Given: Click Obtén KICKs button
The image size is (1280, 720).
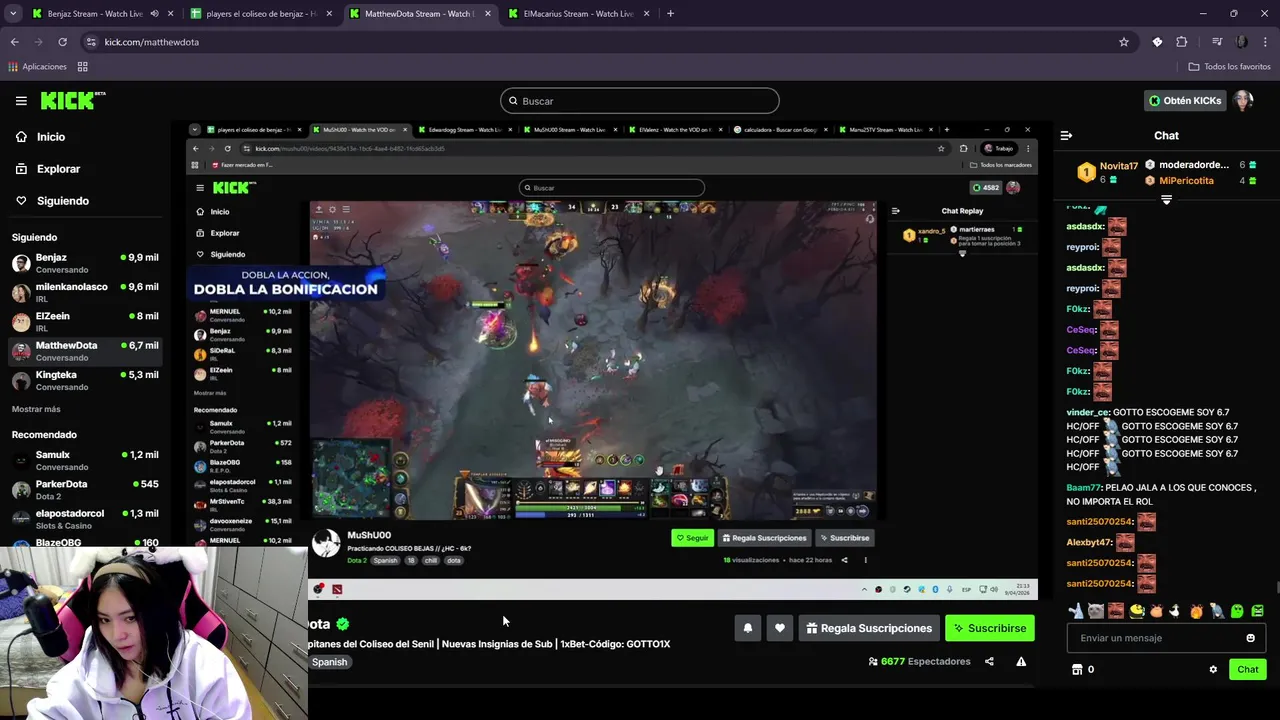Looking at the screenshot, I should click(x=1184, y=101).
